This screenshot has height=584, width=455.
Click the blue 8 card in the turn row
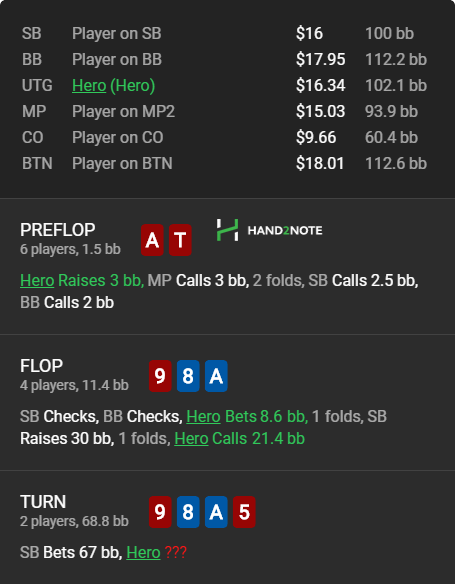click(x=188, y=512)
